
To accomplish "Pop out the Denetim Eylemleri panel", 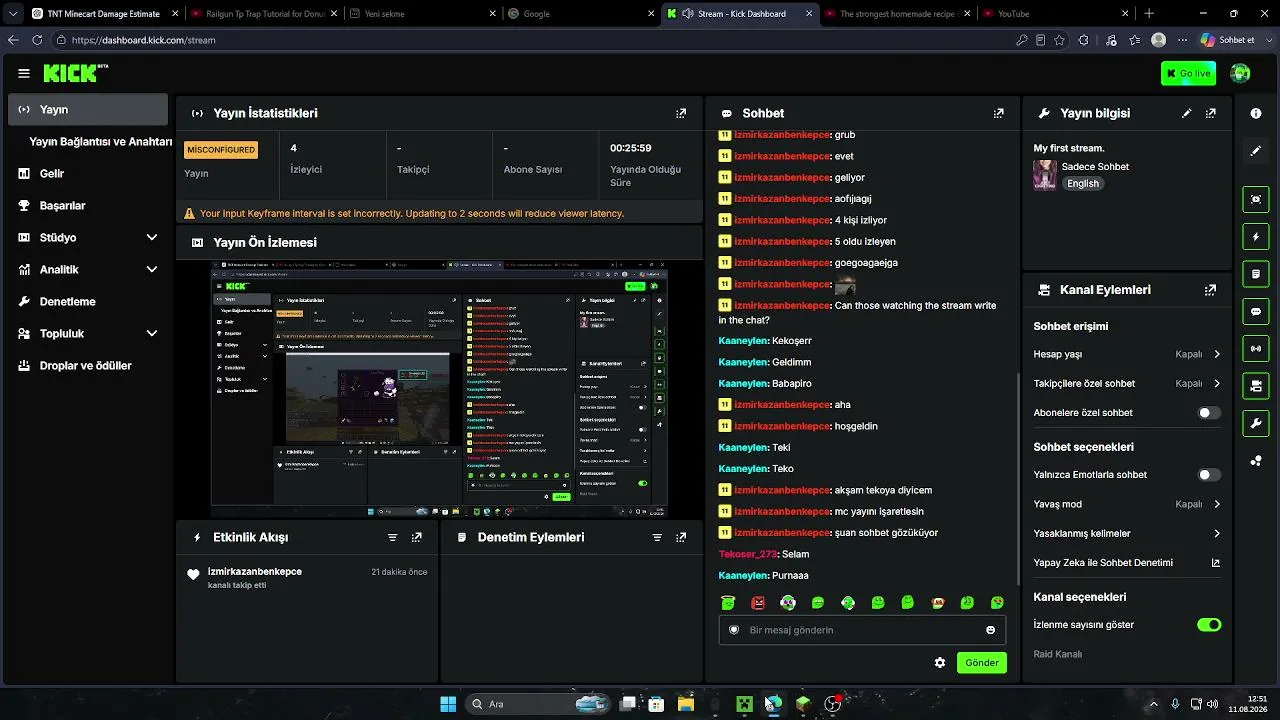I will [x=681, y=537].
